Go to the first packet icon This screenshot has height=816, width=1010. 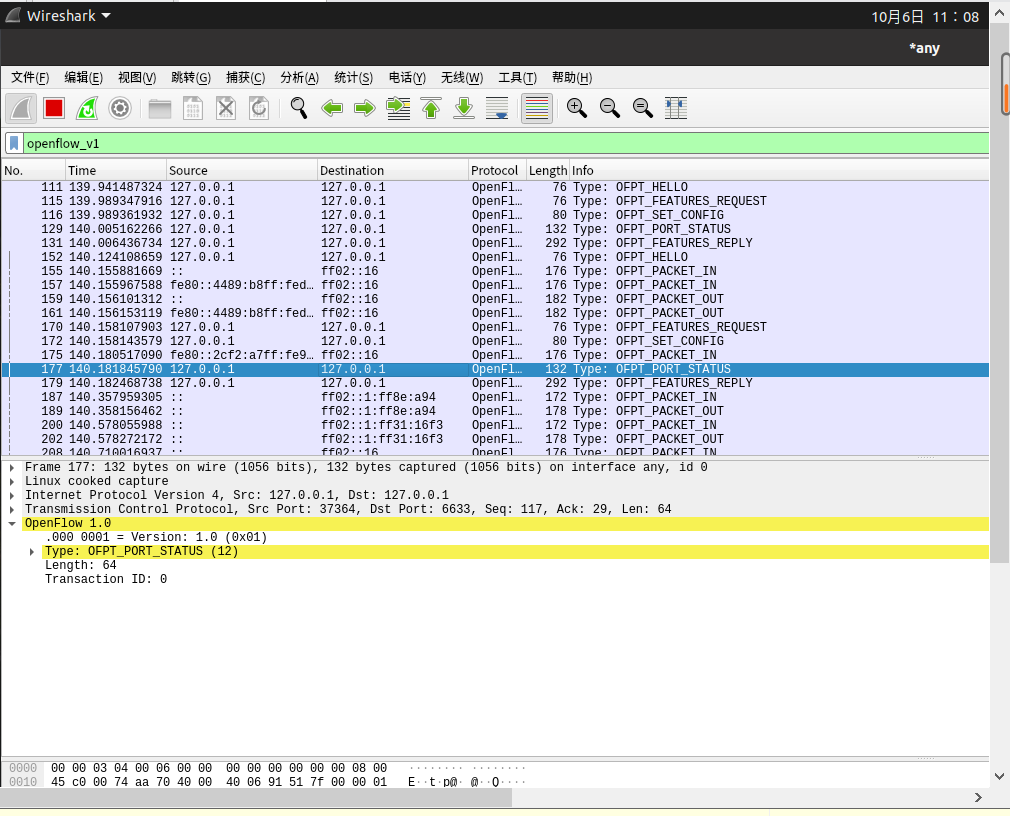coord(431,108)
